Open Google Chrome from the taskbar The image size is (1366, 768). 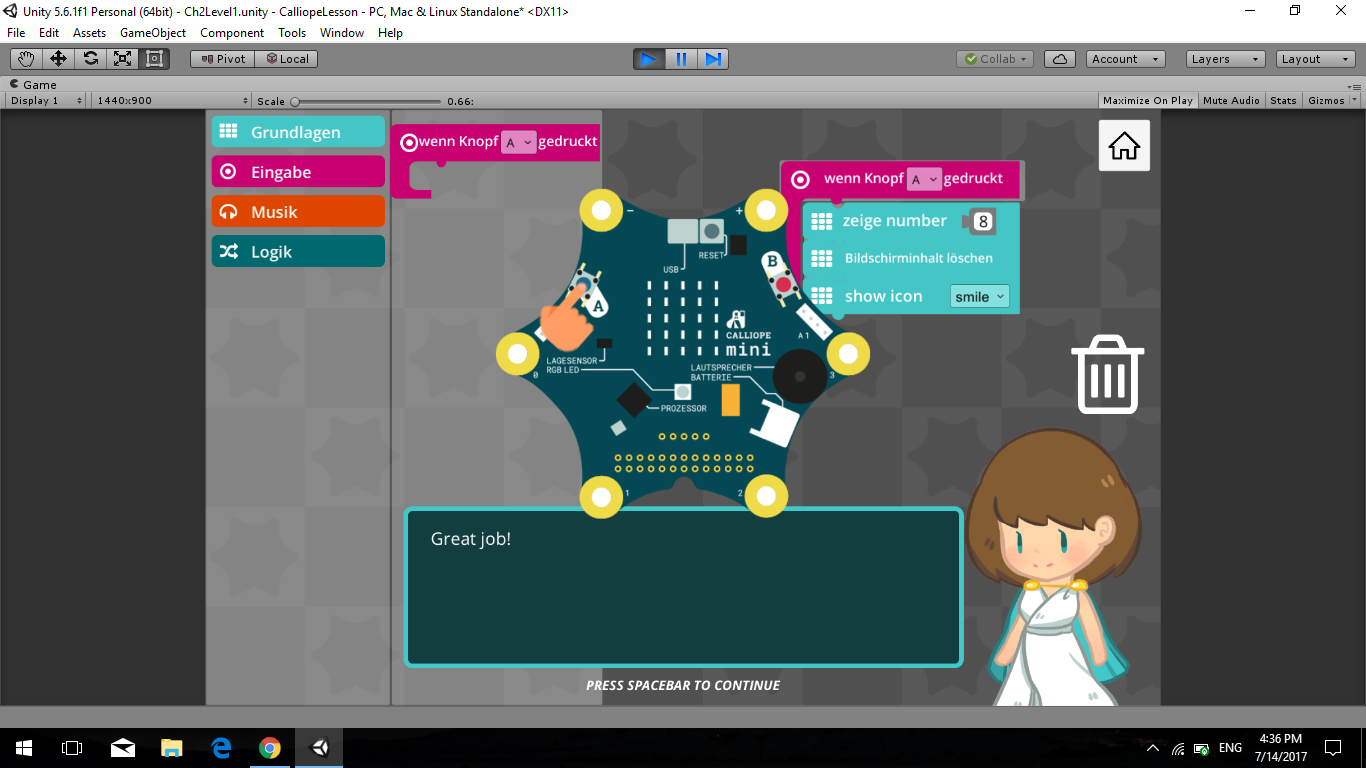[x=270, y=748]
